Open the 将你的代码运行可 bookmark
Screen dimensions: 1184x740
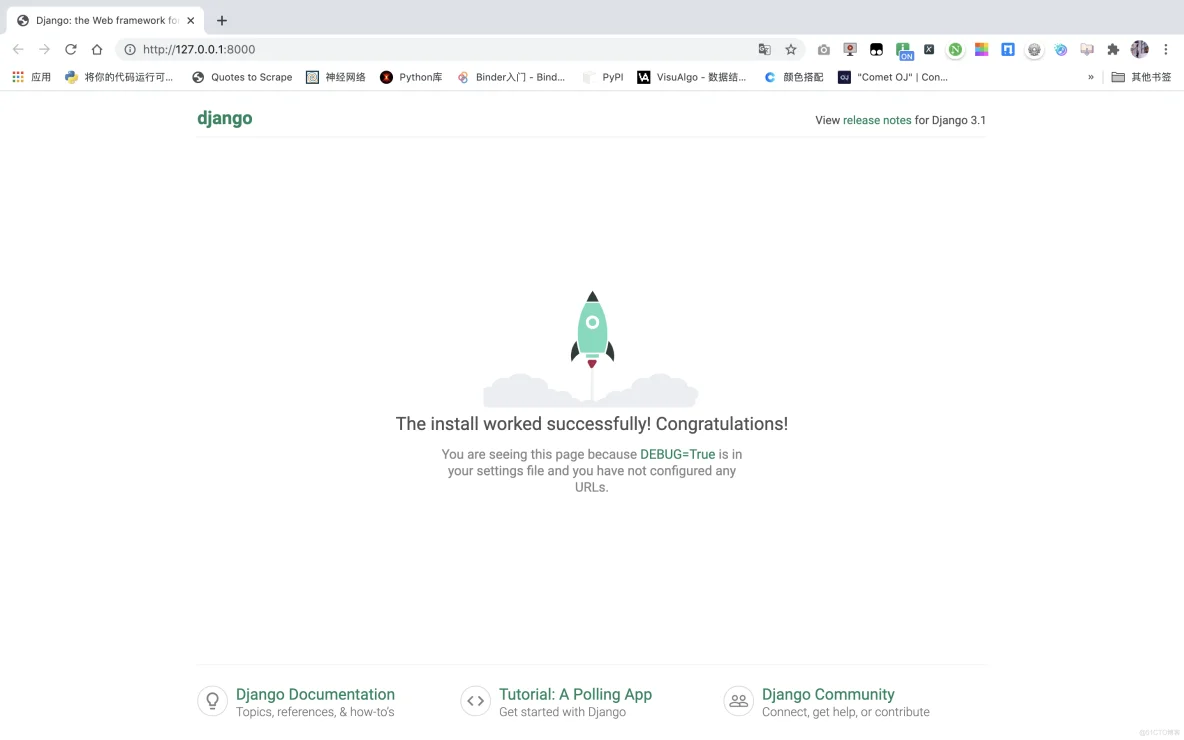[119, 77]
